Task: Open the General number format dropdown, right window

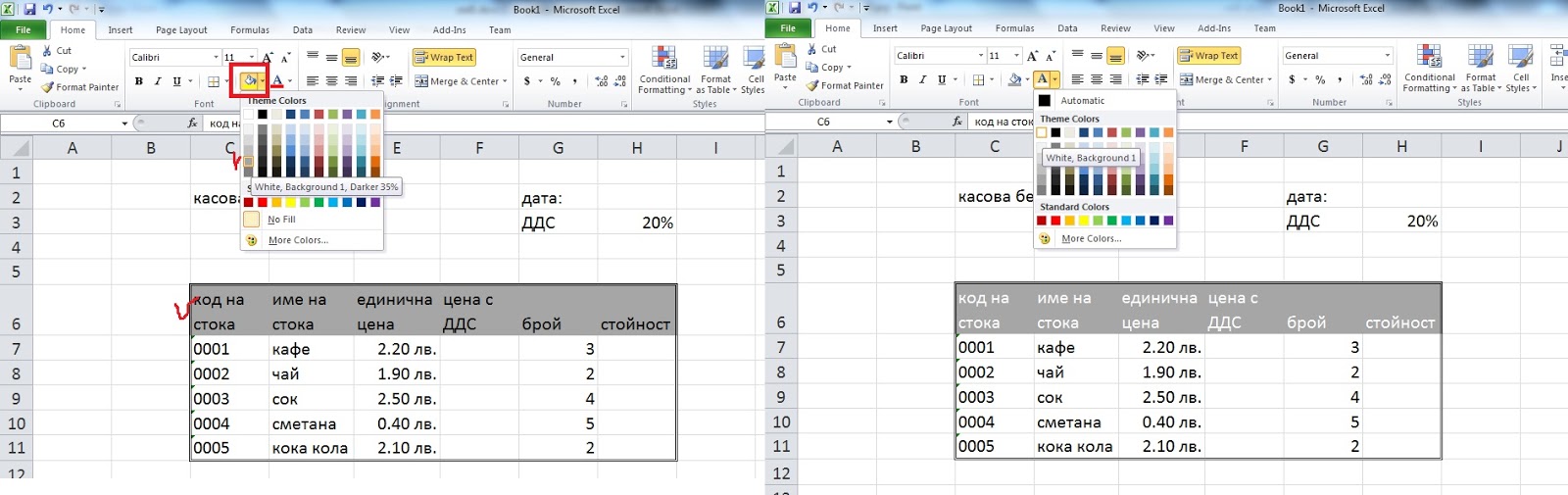Action: click(1388, 56)
